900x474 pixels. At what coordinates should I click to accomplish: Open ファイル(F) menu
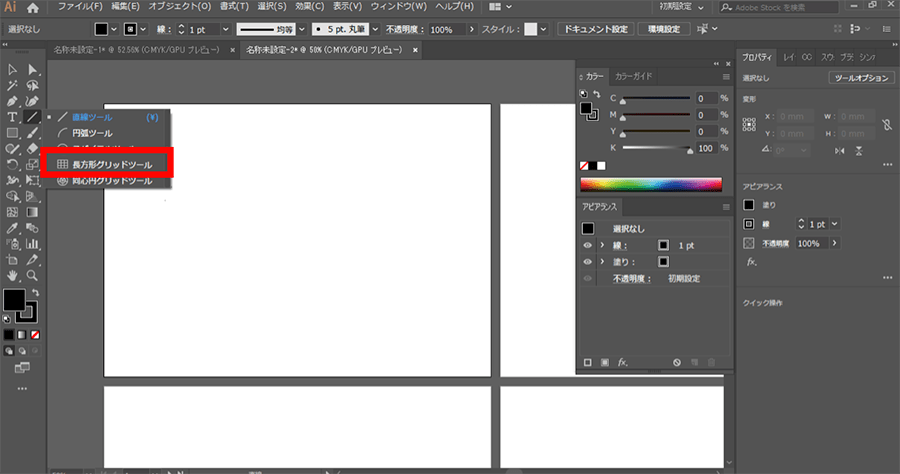(80, 7)
